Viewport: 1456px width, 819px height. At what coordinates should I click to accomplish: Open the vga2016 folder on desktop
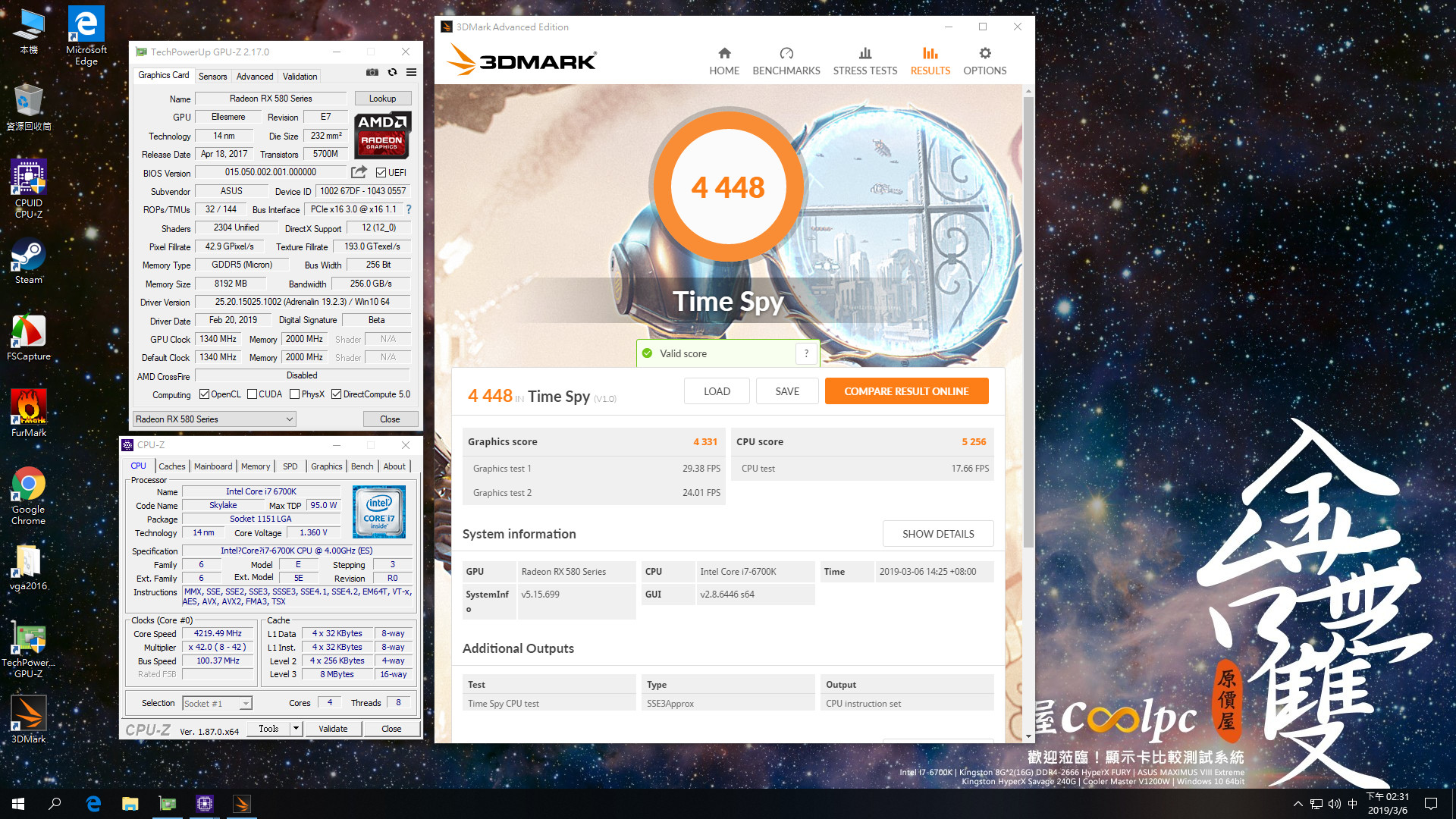click(x=29, y=569)
